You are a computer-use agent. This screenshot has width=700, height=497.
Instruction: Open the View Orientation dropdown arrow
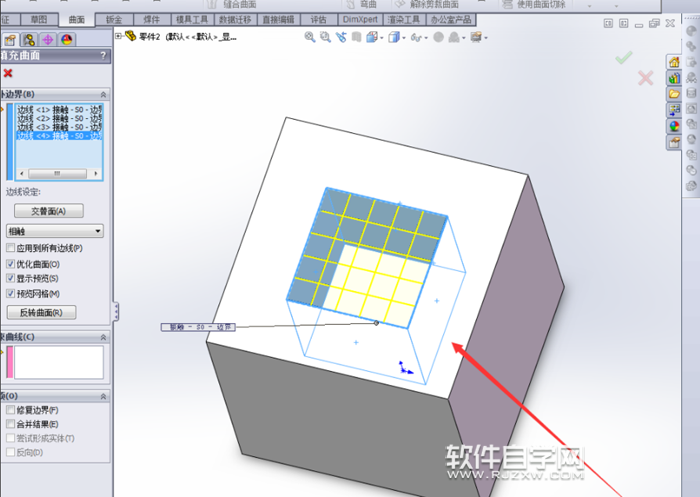tap(382, 38)
